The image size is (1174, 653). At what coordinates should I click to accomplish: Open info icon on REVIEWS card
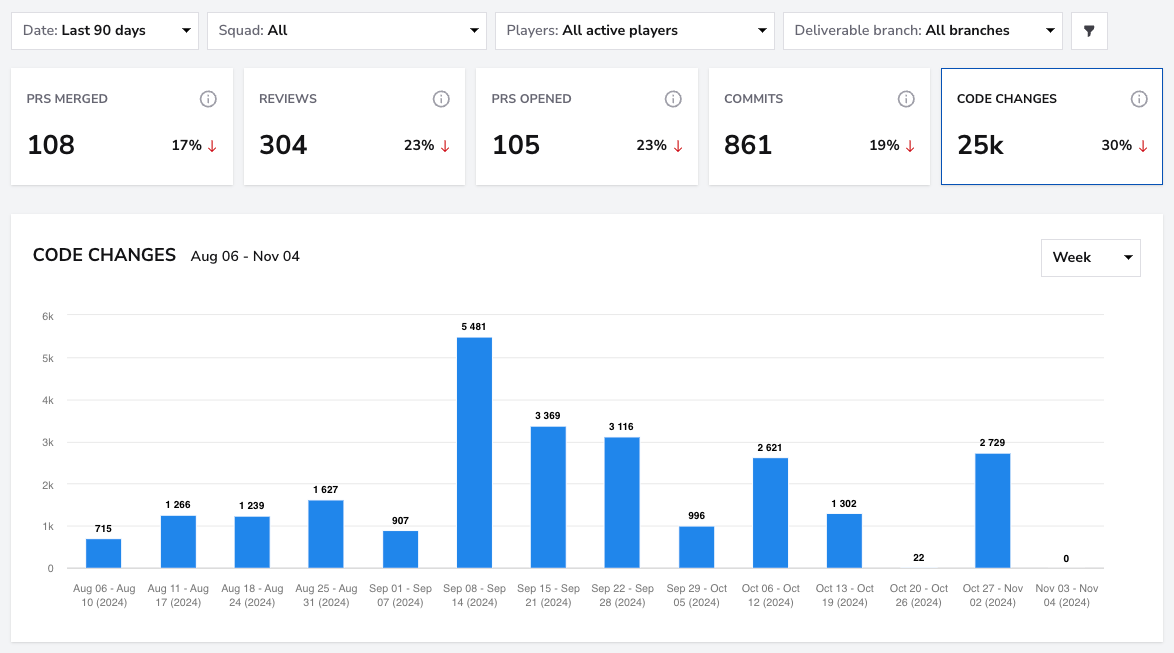click(x=441, y=99)
